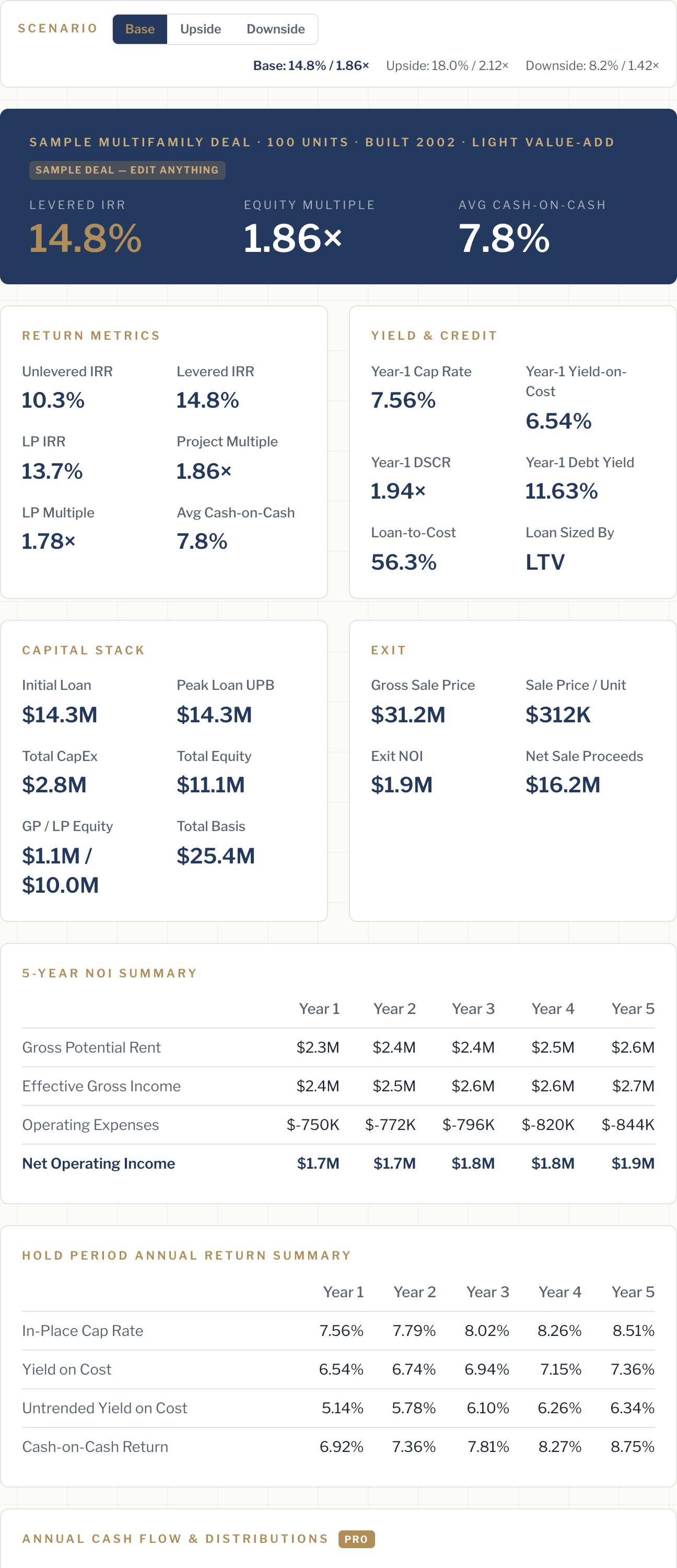Viewport: 677px width, 1568px height.
Task: Click the Levered IRR 14.8% headline value
Action: 85,238
